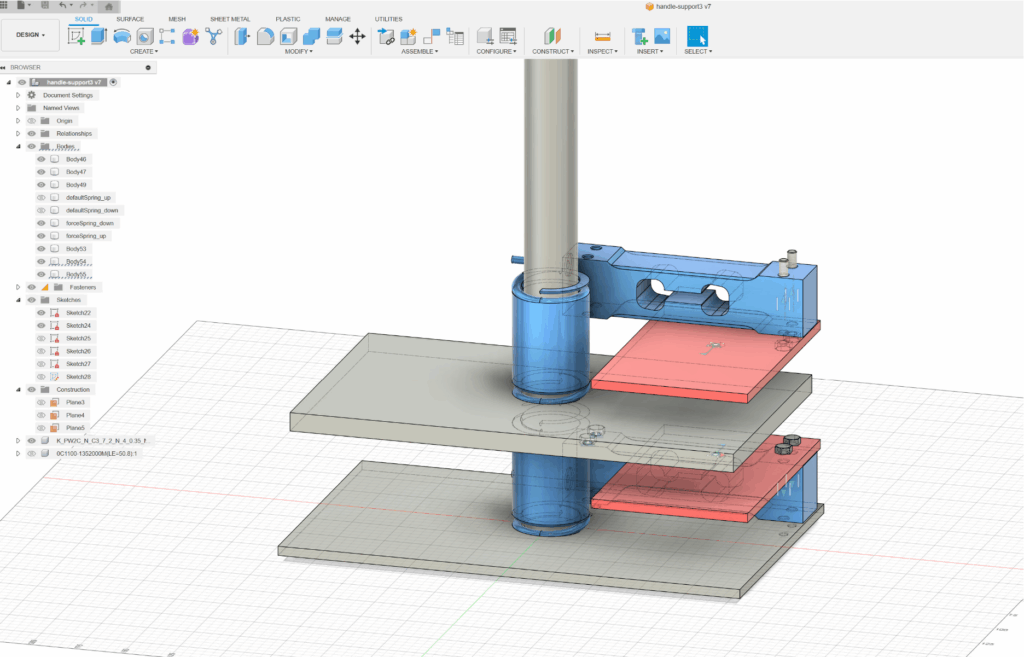Viewport: 1024px width, 657px height.
Task: Click the Select tool icon
Action: pos(697,36)
